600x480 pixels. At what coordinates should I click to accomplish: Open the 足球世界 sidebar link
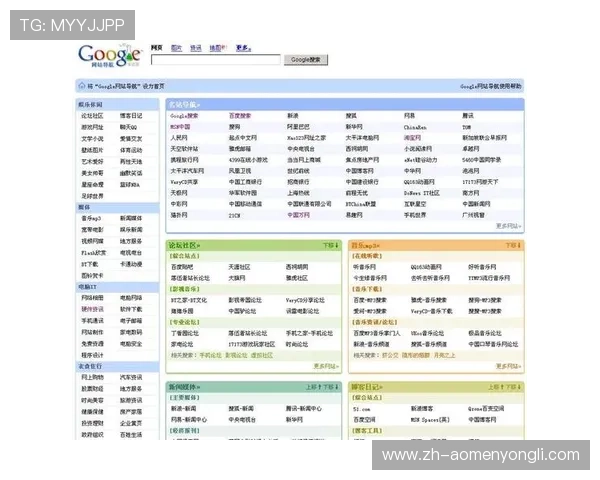[x=92, y=196]
